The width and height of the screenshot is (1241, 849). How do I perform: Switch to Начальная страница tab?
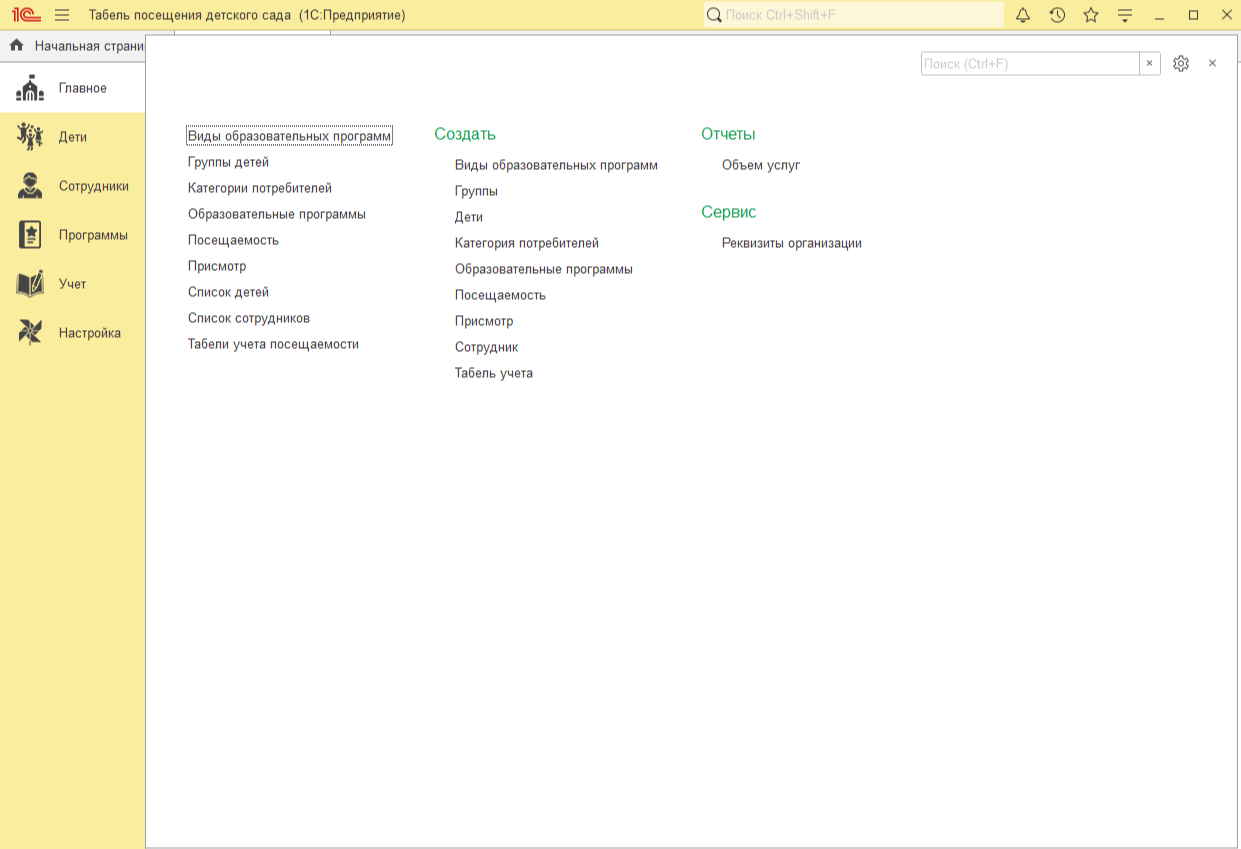pyautogui.click(x=80, y=46)
